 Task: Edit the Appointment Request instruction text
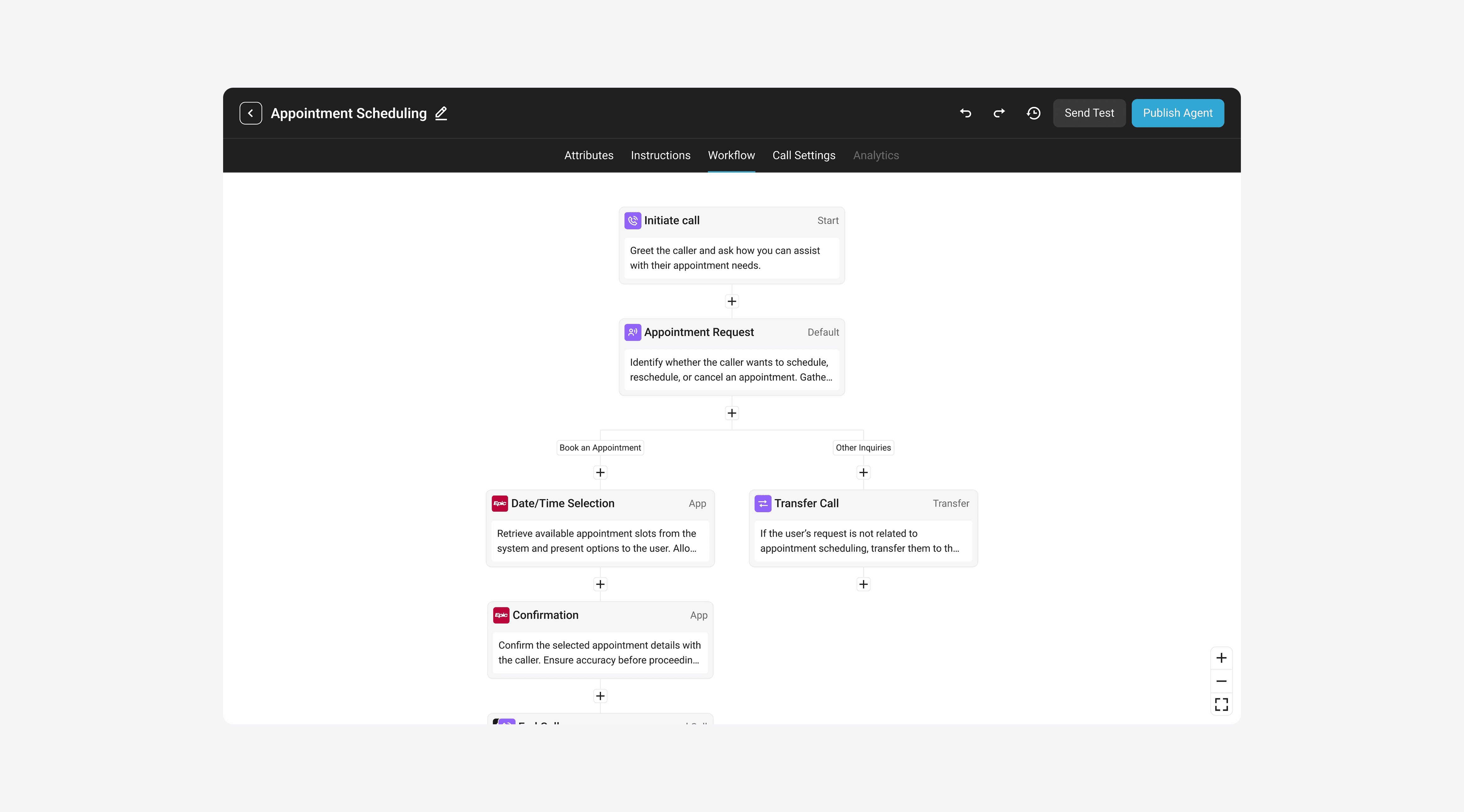(x=731, y=370)
